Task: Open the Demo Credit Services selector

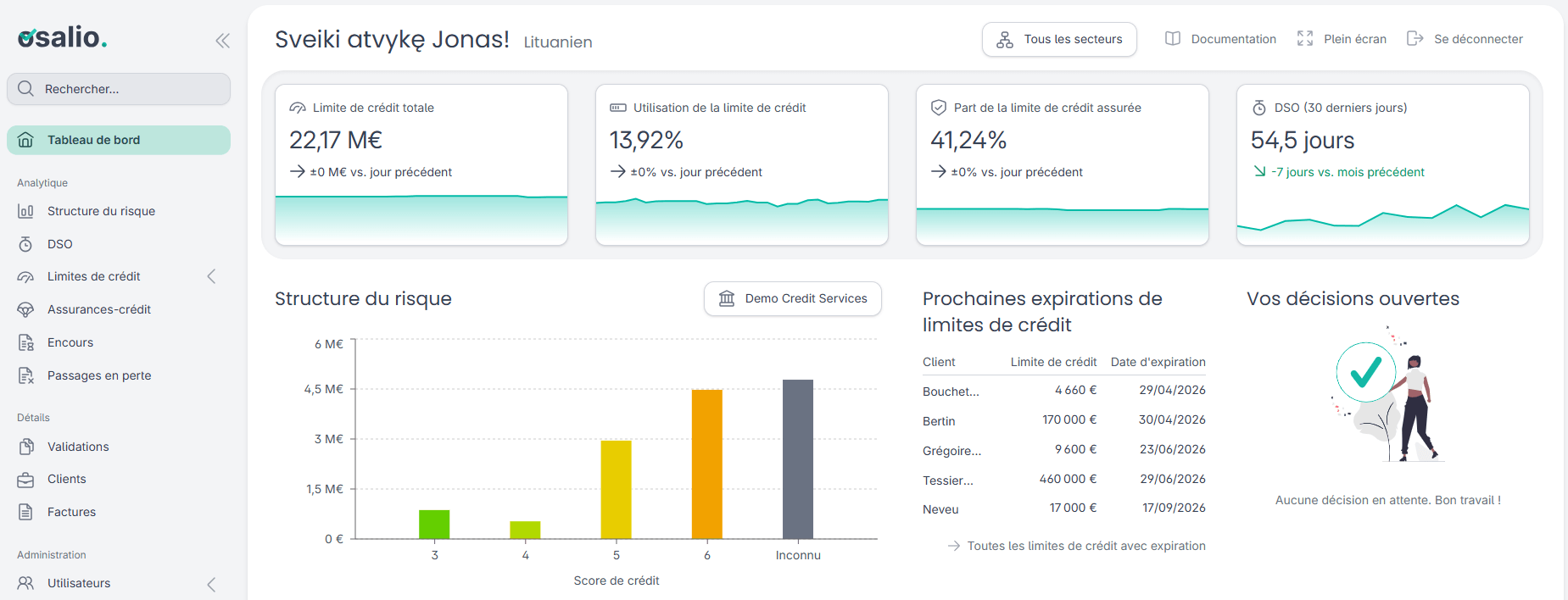Action: 793,299
